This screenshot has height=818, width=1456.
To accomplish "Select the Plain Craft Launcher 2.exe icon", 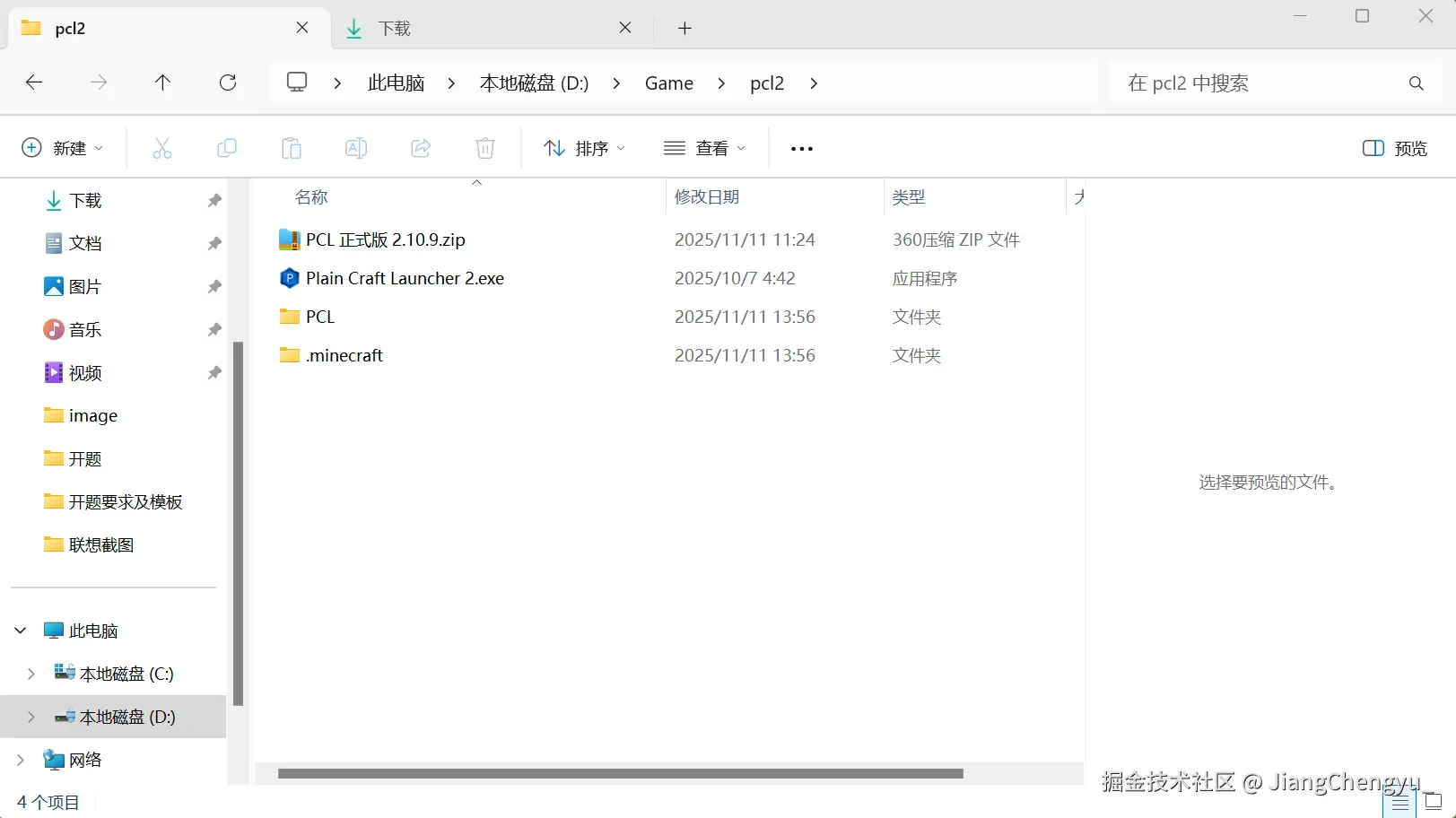I will pos(289,278).
